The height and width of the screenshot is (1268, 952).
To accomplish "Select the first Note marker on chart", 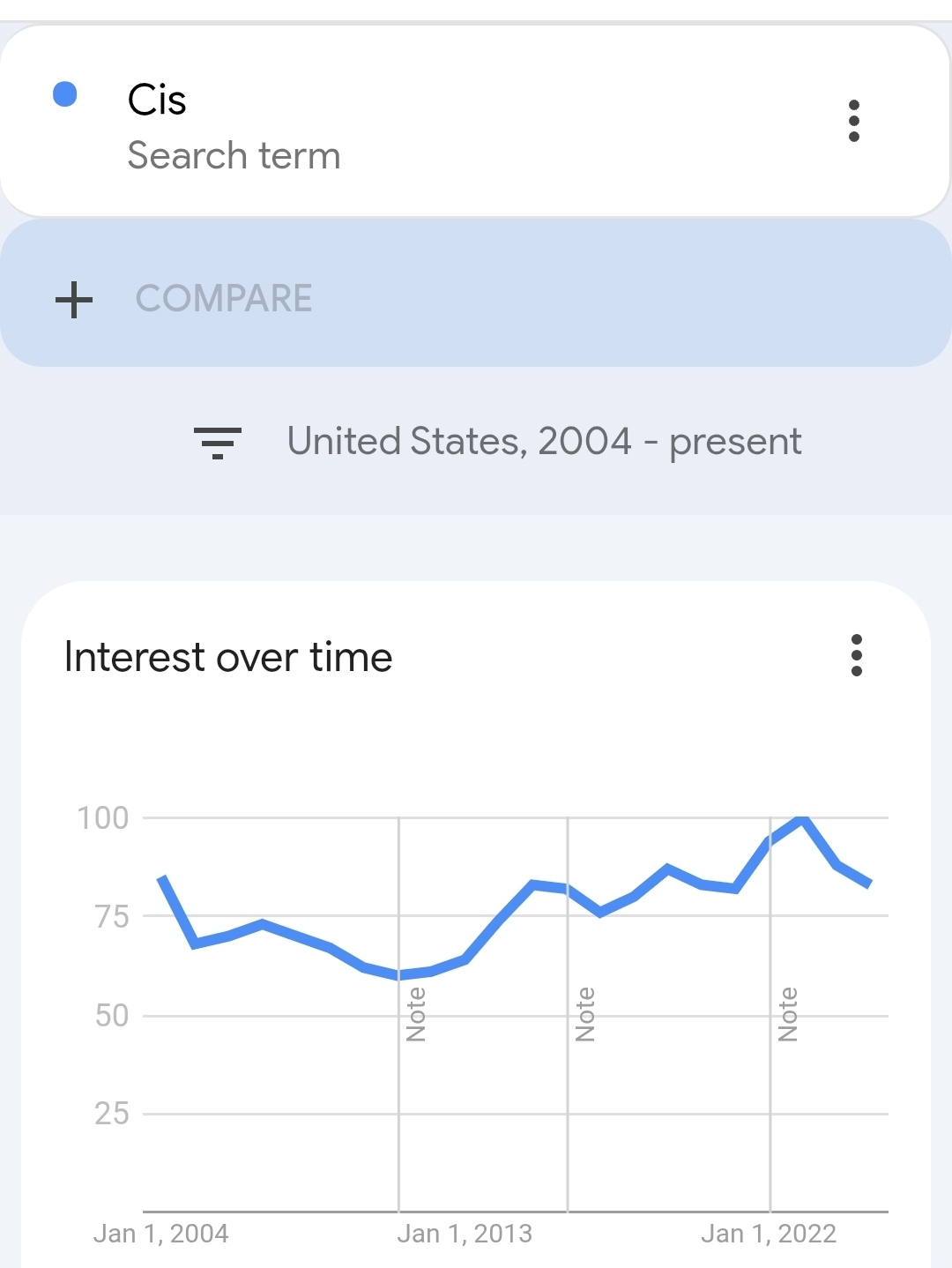I will pos(416,1014).
